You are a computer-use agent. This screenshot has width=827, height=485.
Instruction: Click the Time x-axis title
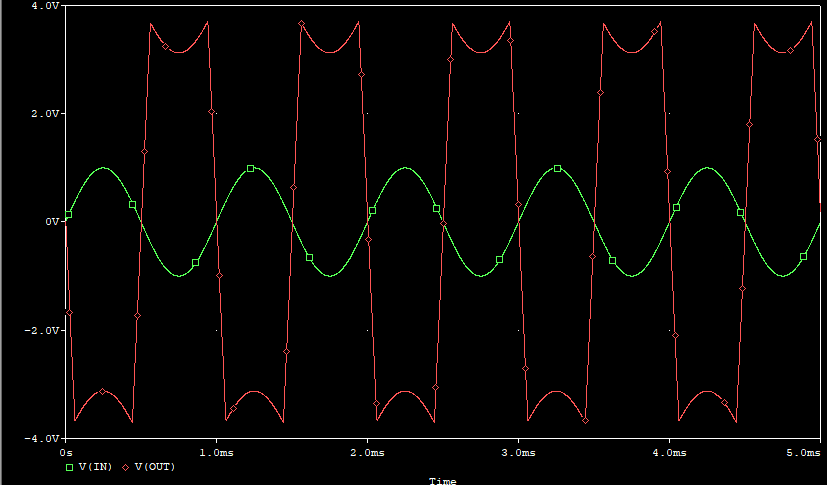pos(443,481)
